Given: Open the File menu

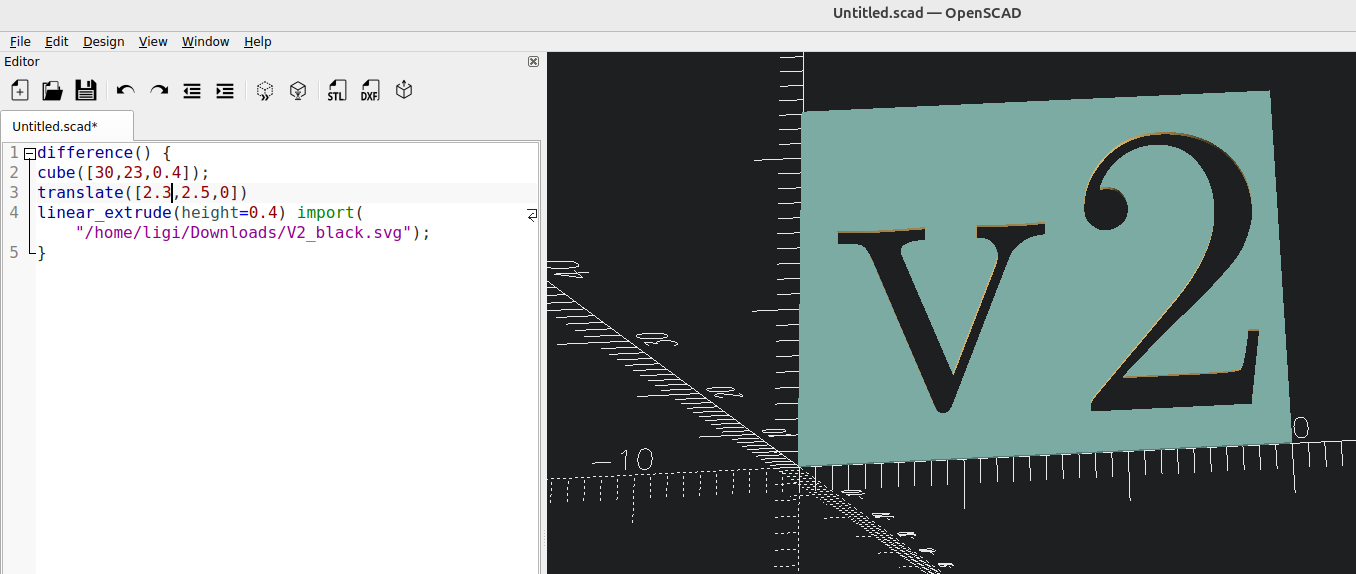Looking at the screenshot, I should click(x=20, y=41).
